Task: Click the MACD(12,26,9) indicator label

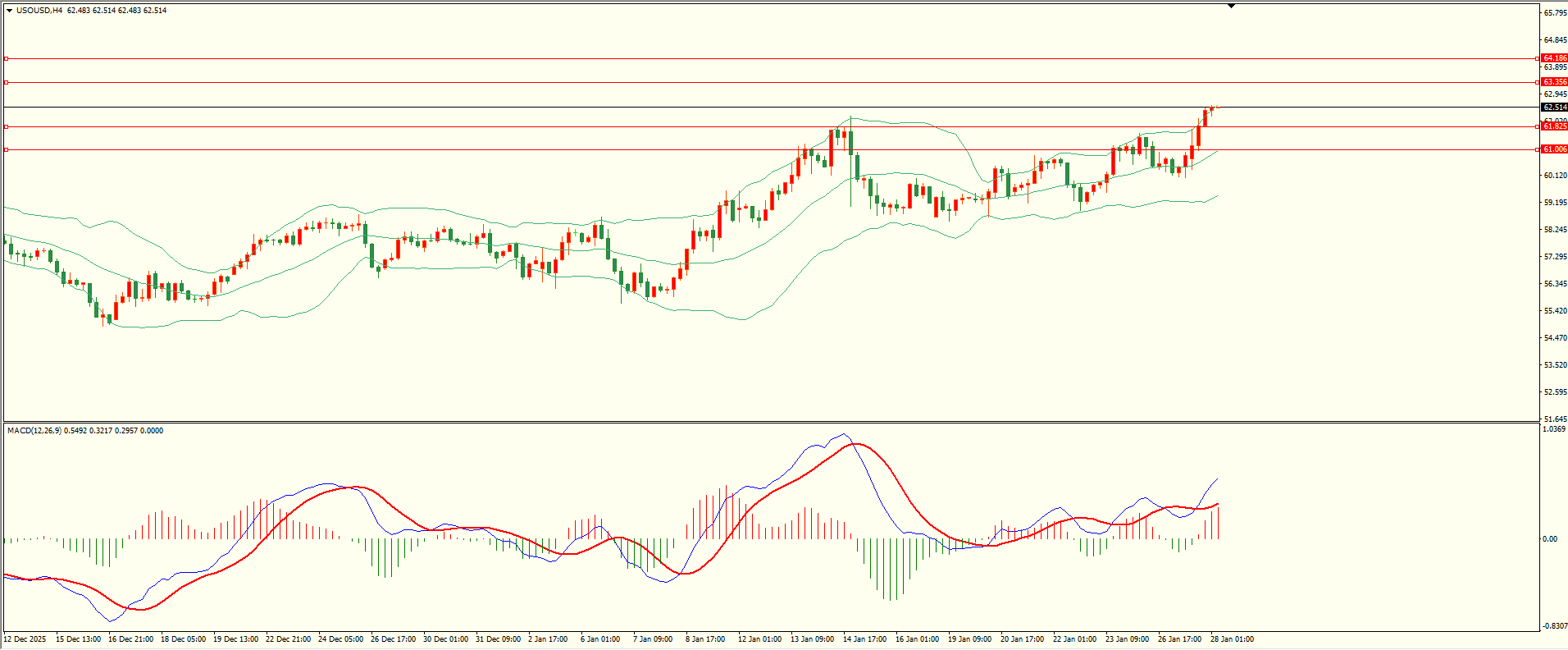Action: 34,431
